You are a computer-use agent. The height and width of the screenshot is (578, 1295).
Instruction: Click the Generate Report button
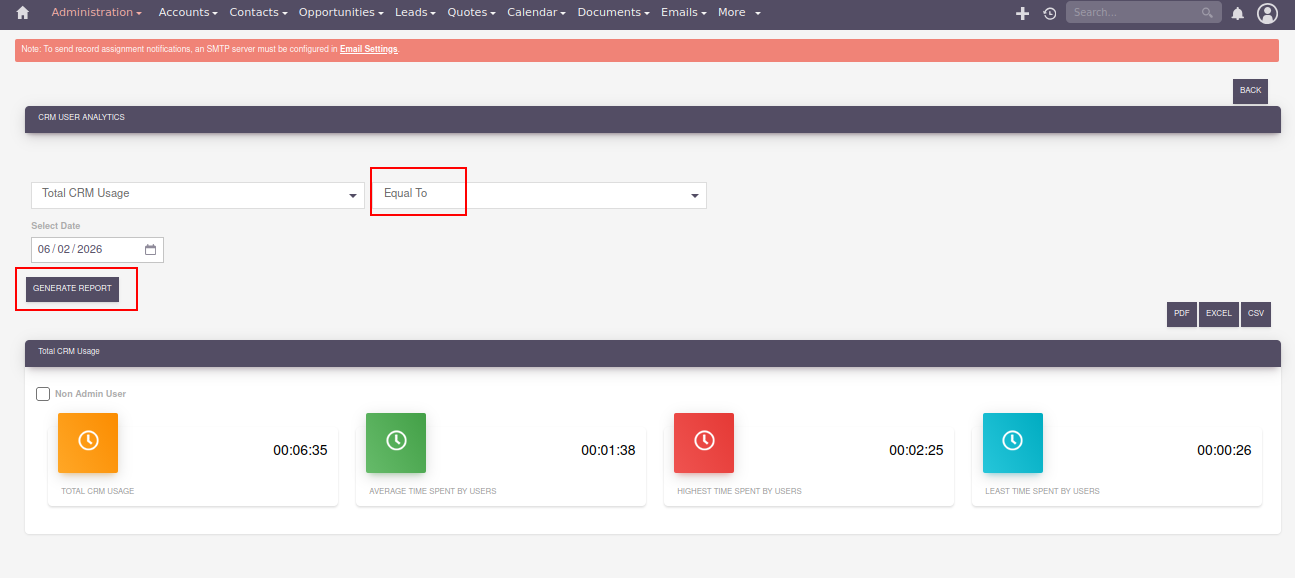[x=72, y=289]
